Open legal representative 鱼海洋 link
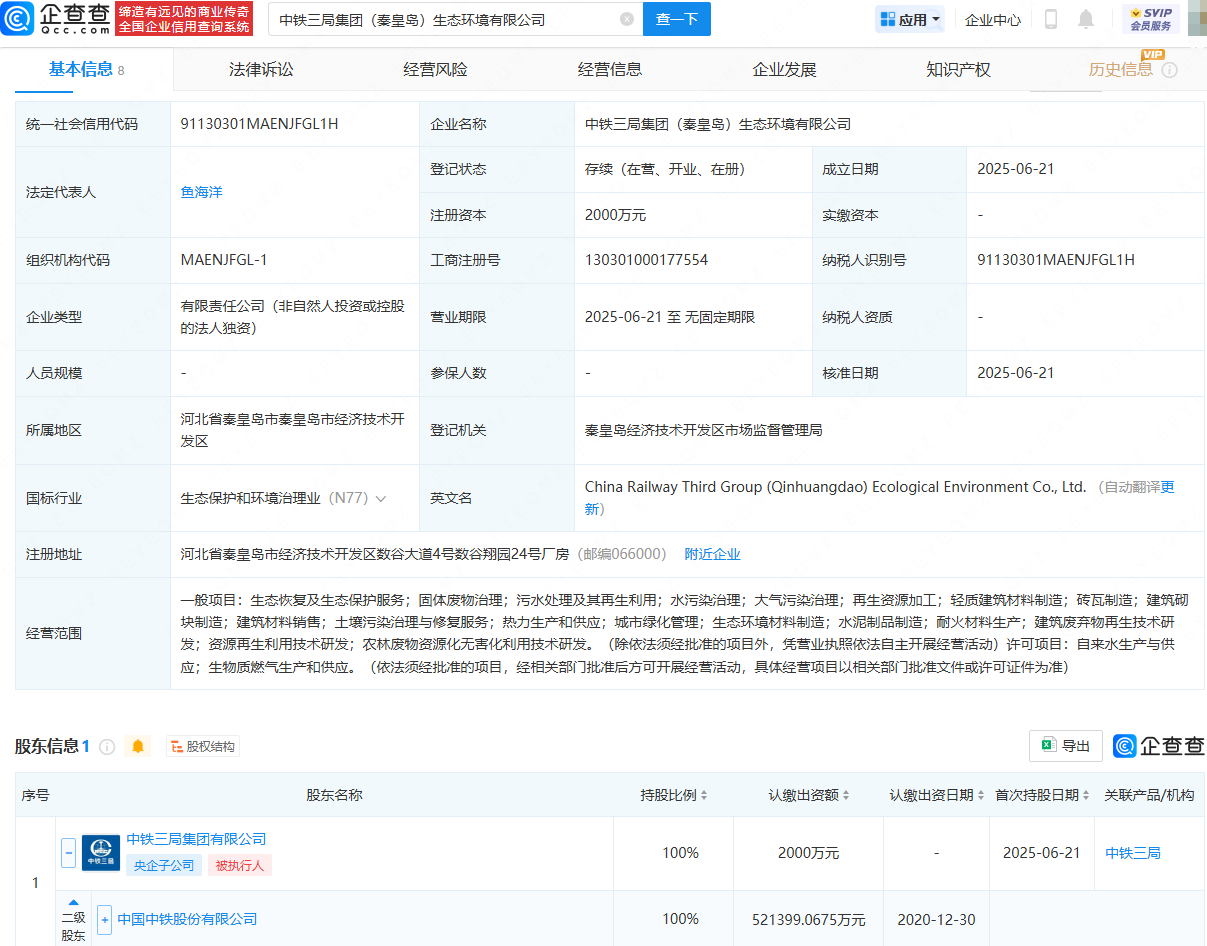 (x=201, y=192)
